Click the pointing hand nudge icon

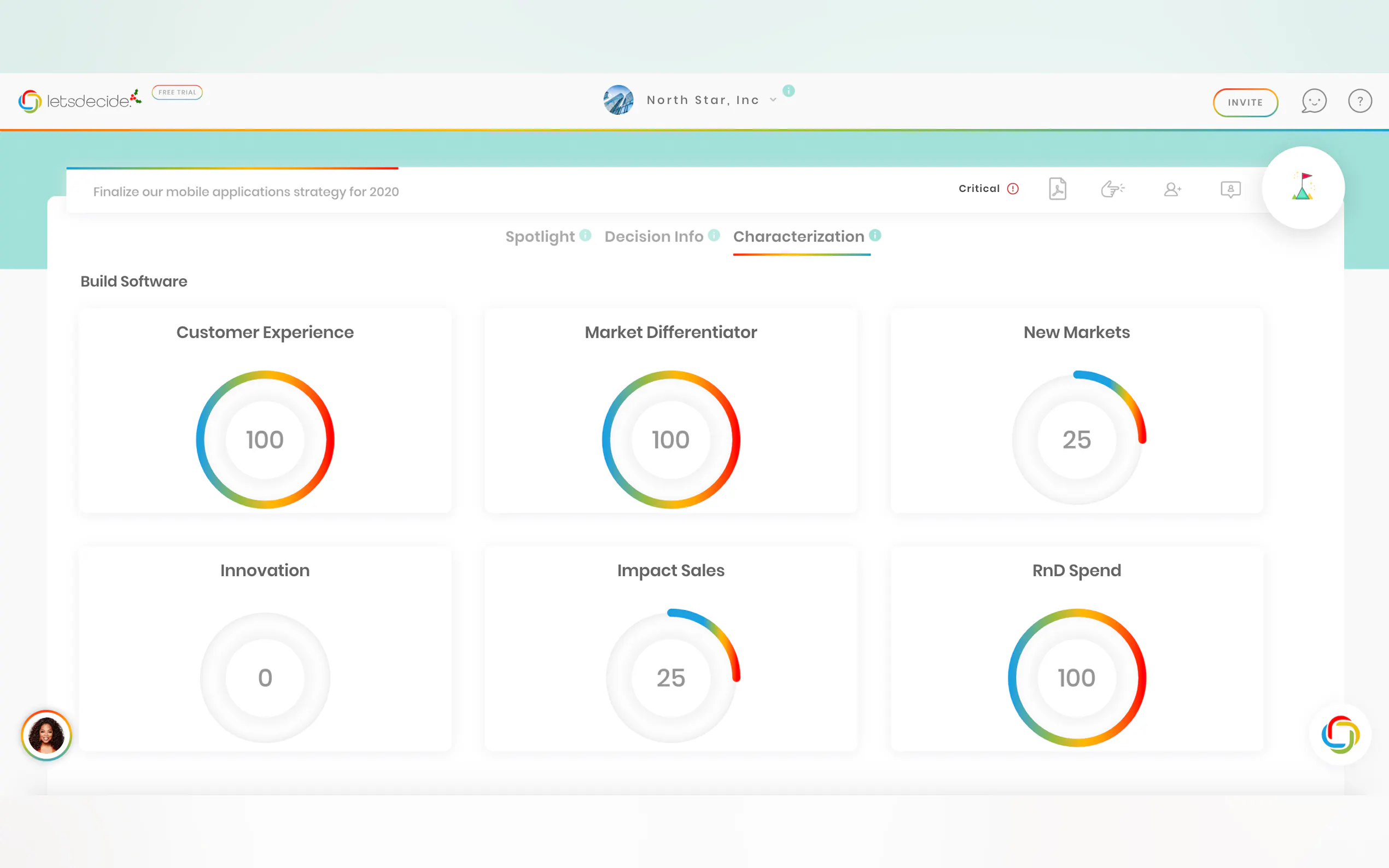(x=1112, y=189)
